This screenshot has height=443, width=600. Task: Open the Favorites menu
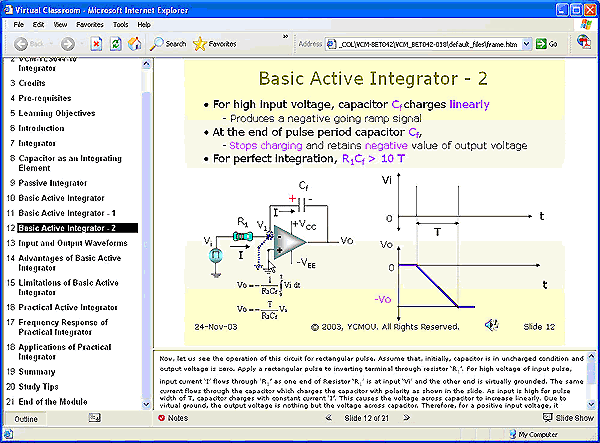point(90,24)
